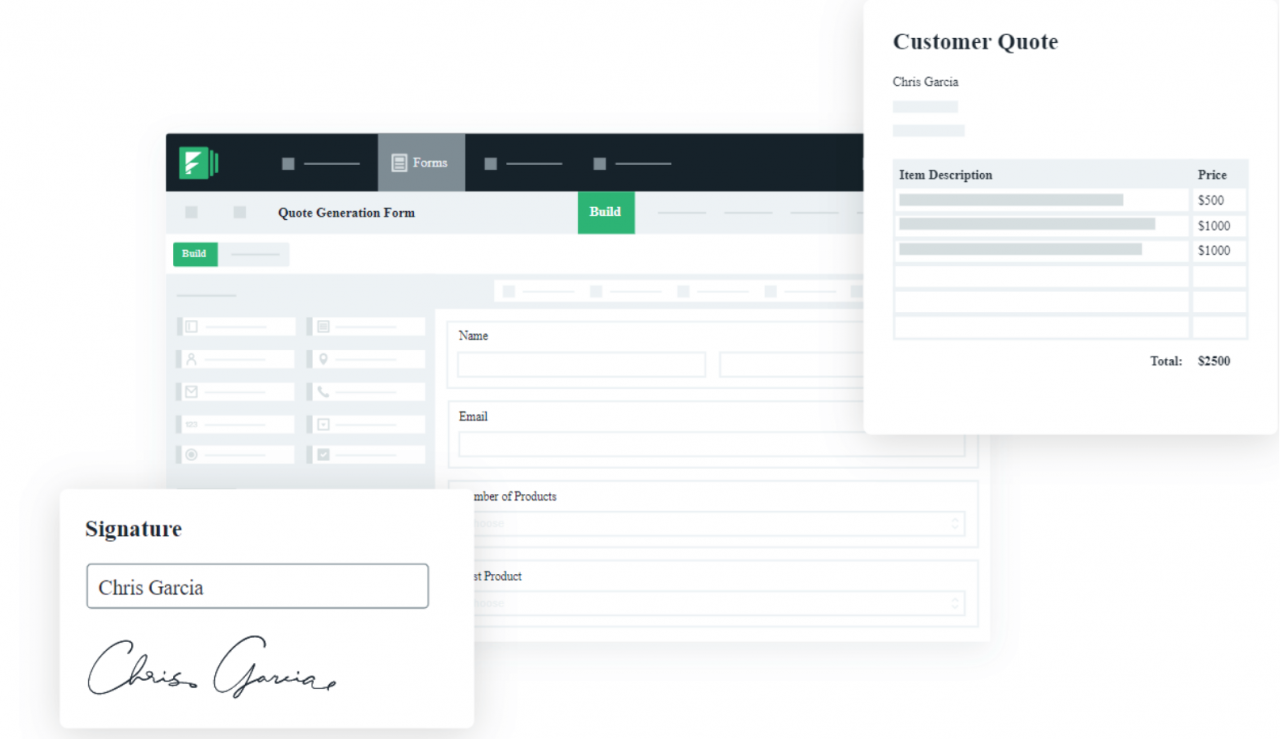
Task: Select the Name field icon in sidebar
Action: [191, 359]
